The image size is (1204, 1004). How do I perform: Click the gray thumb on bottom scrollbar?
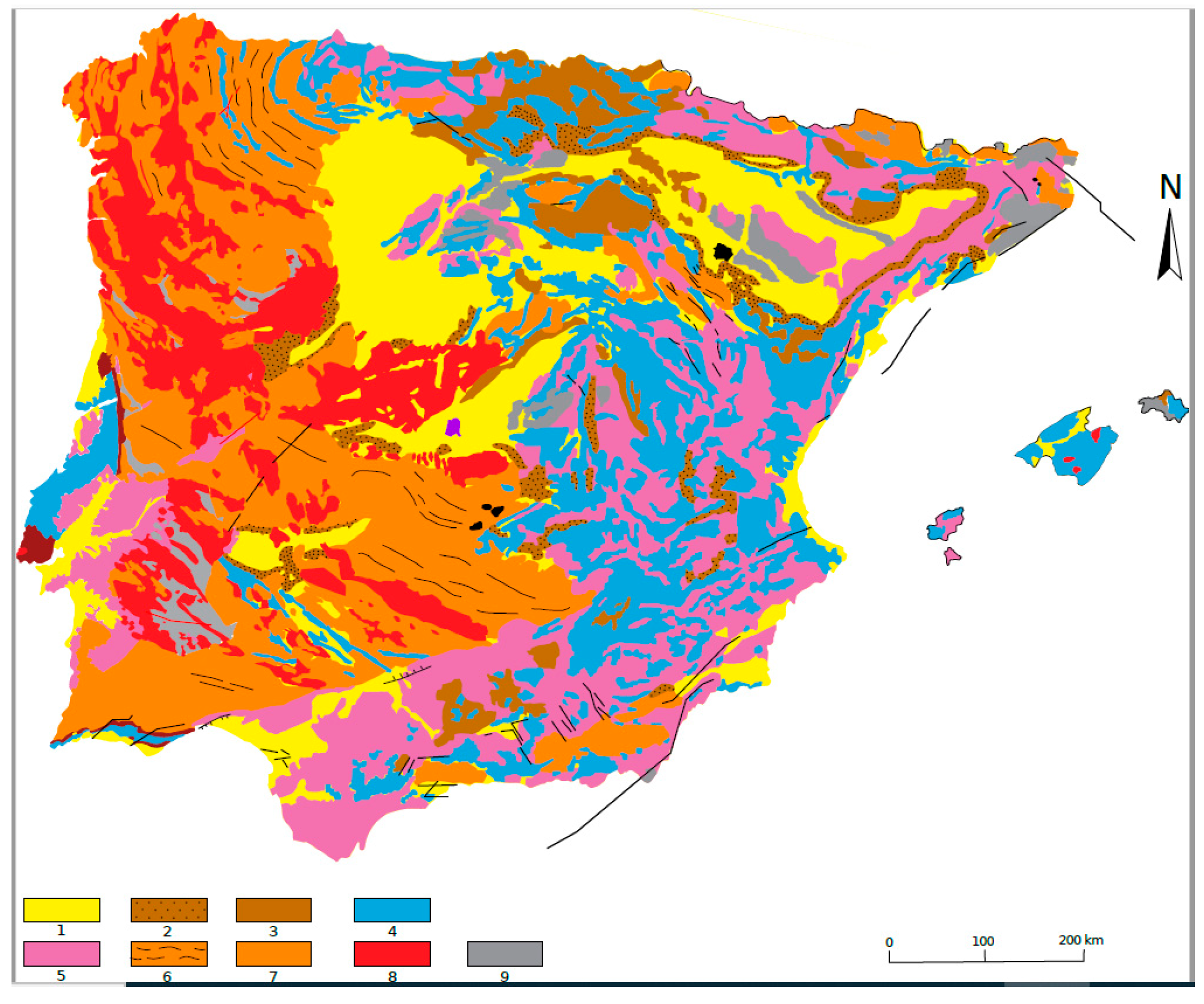click(x=1046, y=984)
